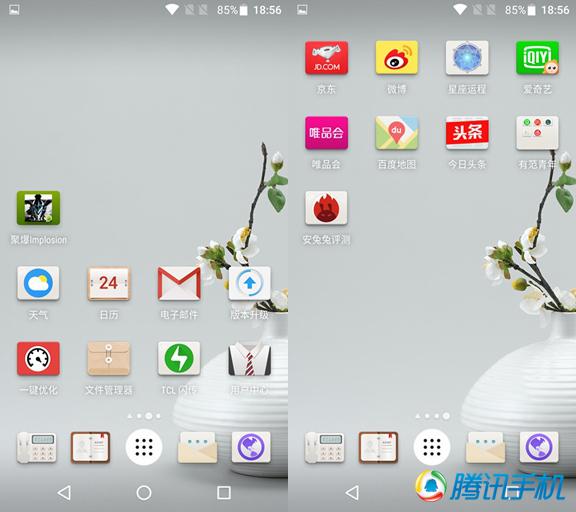Open the 文件管理器 file manager
Image resolution: width=576 pixels, height=512 pixels.
108,358
